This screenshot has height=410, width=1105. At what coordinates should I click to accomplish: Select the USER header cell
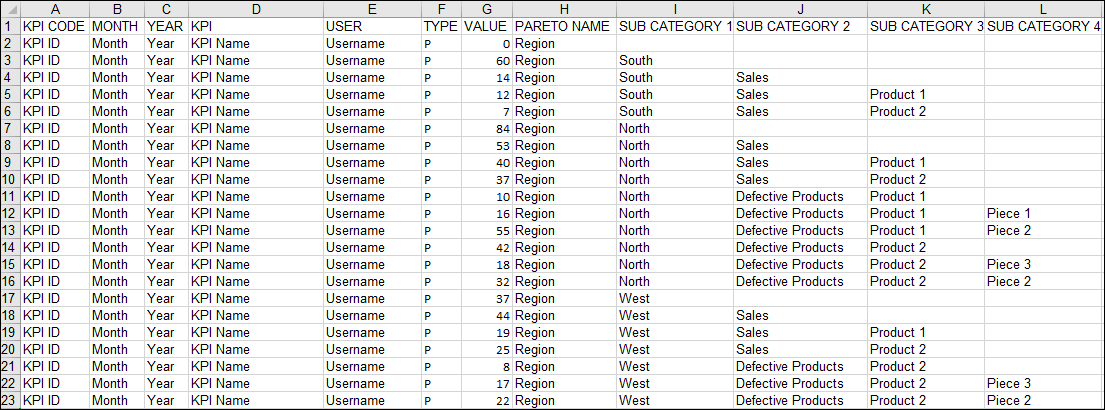(372, 26)
